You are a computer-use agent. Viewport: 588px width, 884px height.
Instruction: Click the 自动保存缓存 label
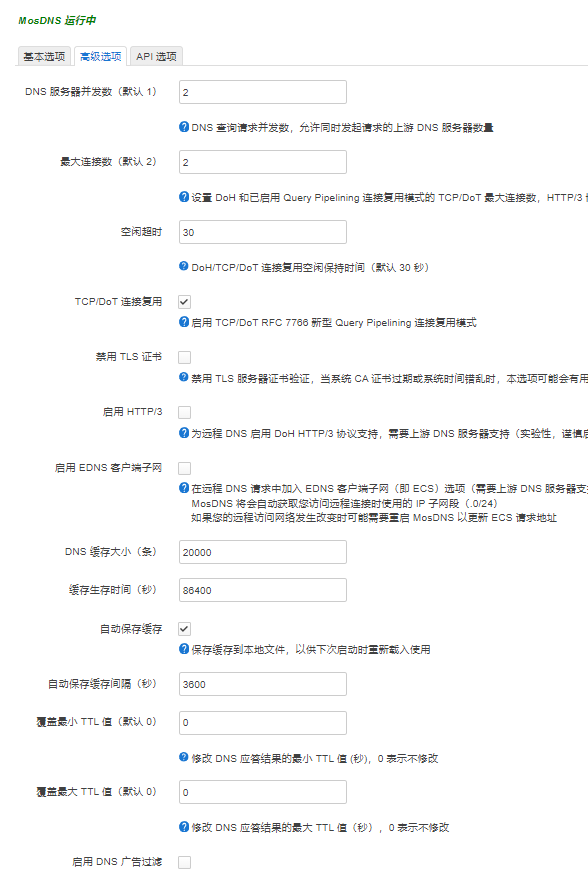tap(131, 629)
